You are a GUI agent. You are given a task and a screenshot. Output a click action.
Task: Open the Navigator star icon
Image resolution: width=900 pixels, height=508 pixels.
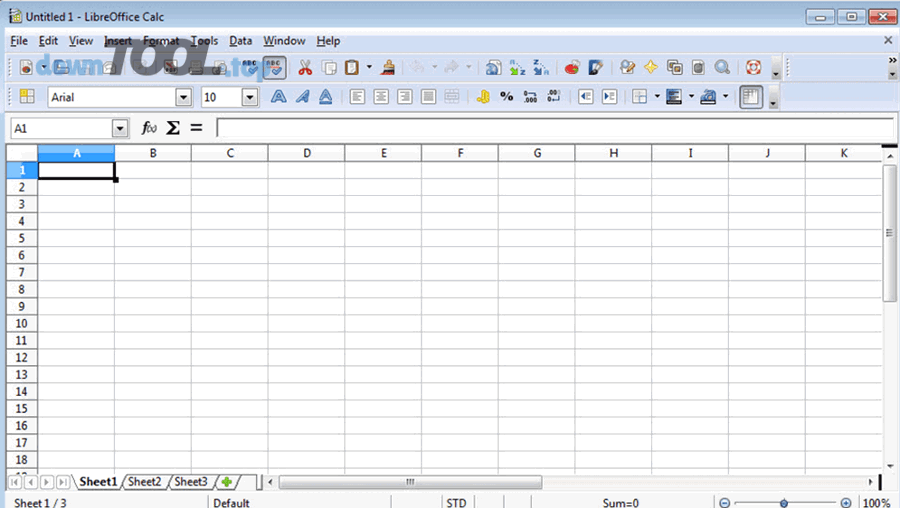point(650,68)
